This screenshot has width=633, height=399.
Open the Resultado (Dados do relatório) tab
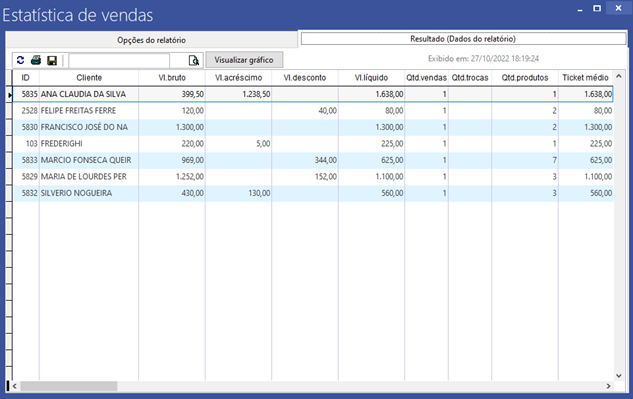[x=463, y=39]
